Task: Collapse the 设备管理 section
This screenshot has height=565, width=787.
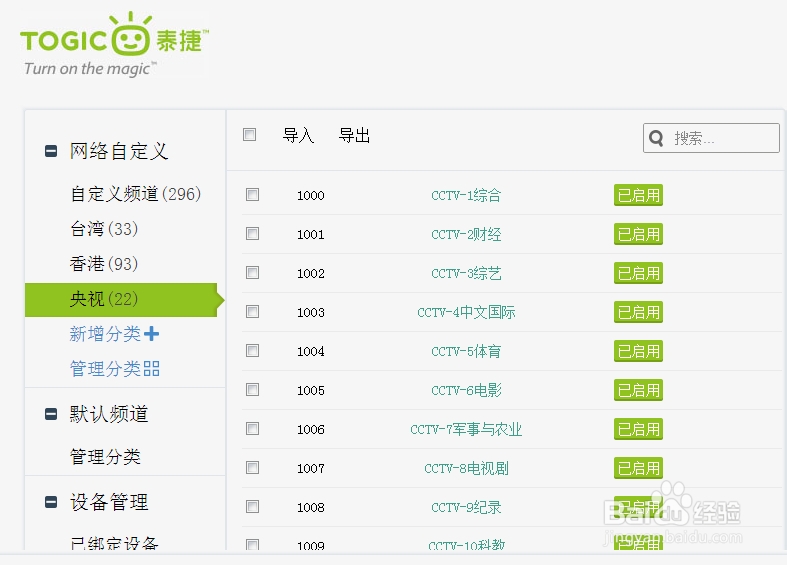Action: (x=51, y=502)
